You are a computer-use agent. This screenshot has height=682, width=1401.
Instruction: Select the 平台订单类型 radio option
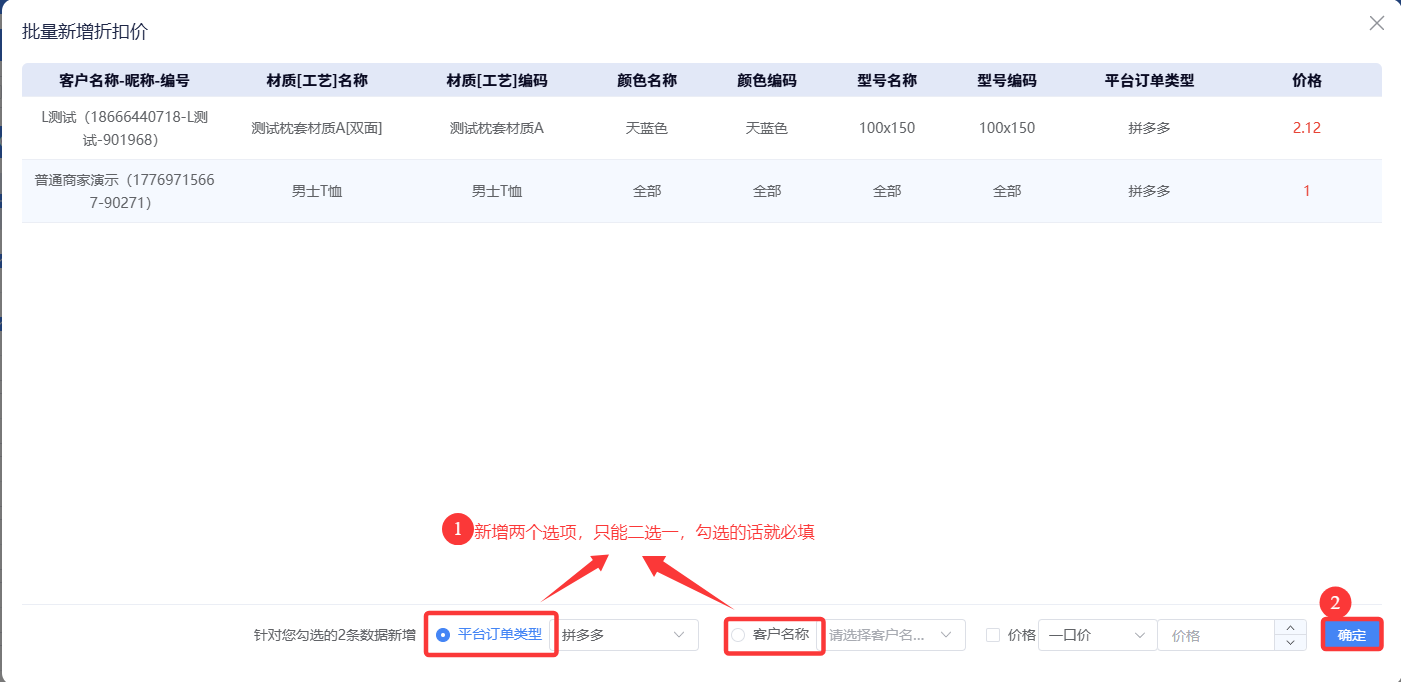point(443,634)
